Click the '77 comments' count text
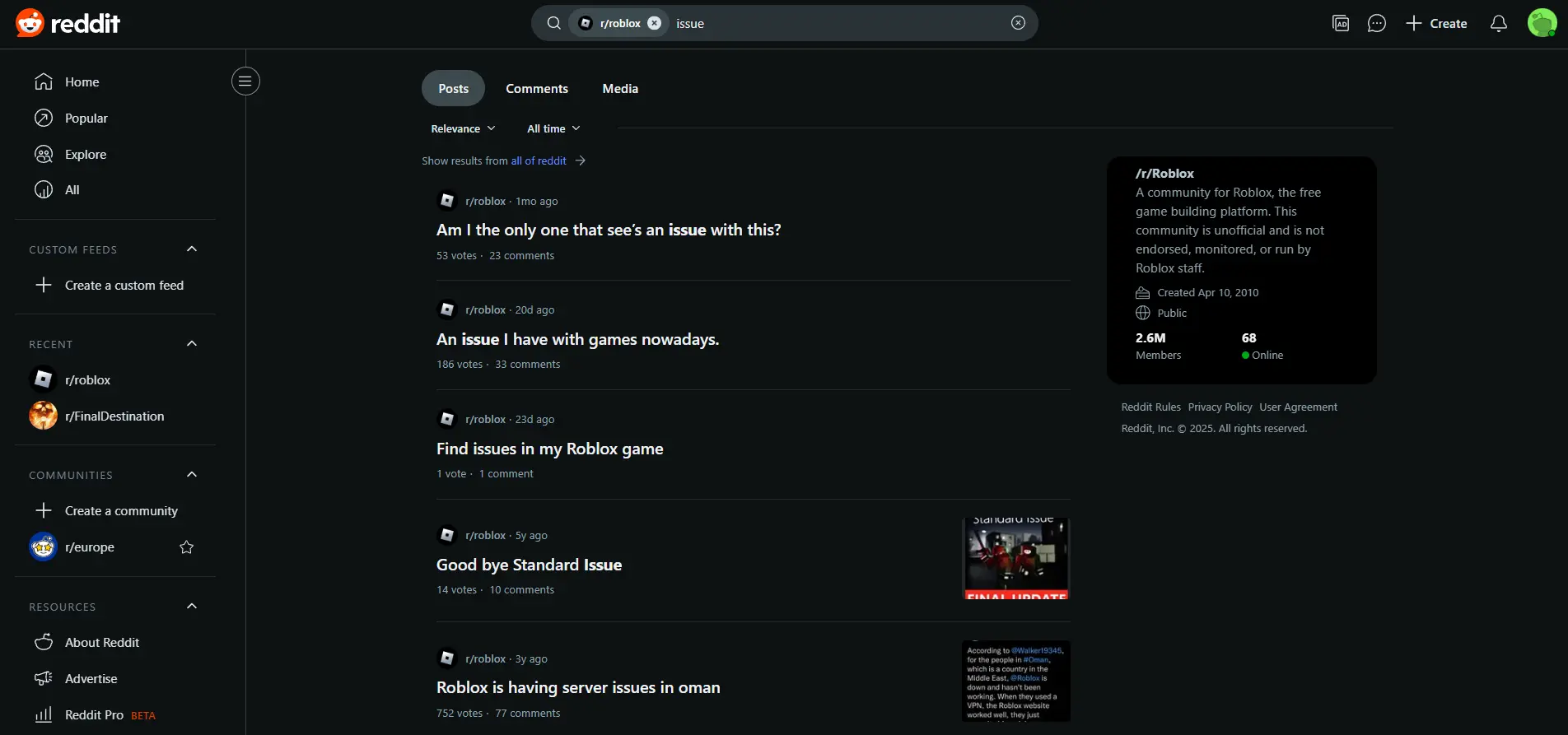Viewport: 1568px width, 735px height. click(x=527, y=714)
